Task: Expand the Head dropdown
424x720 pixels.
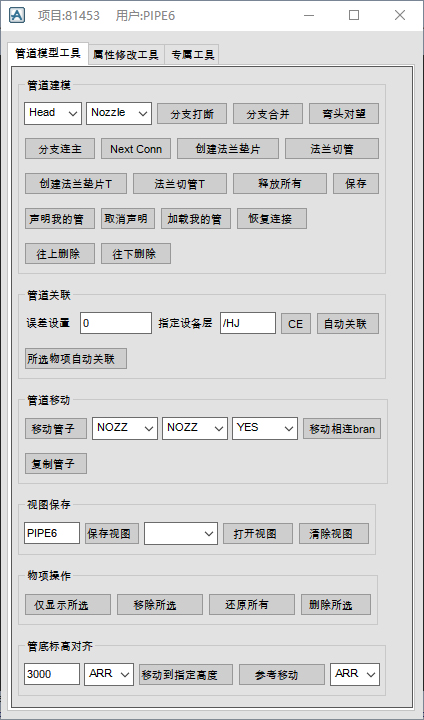Action: [x=53, y=113]
